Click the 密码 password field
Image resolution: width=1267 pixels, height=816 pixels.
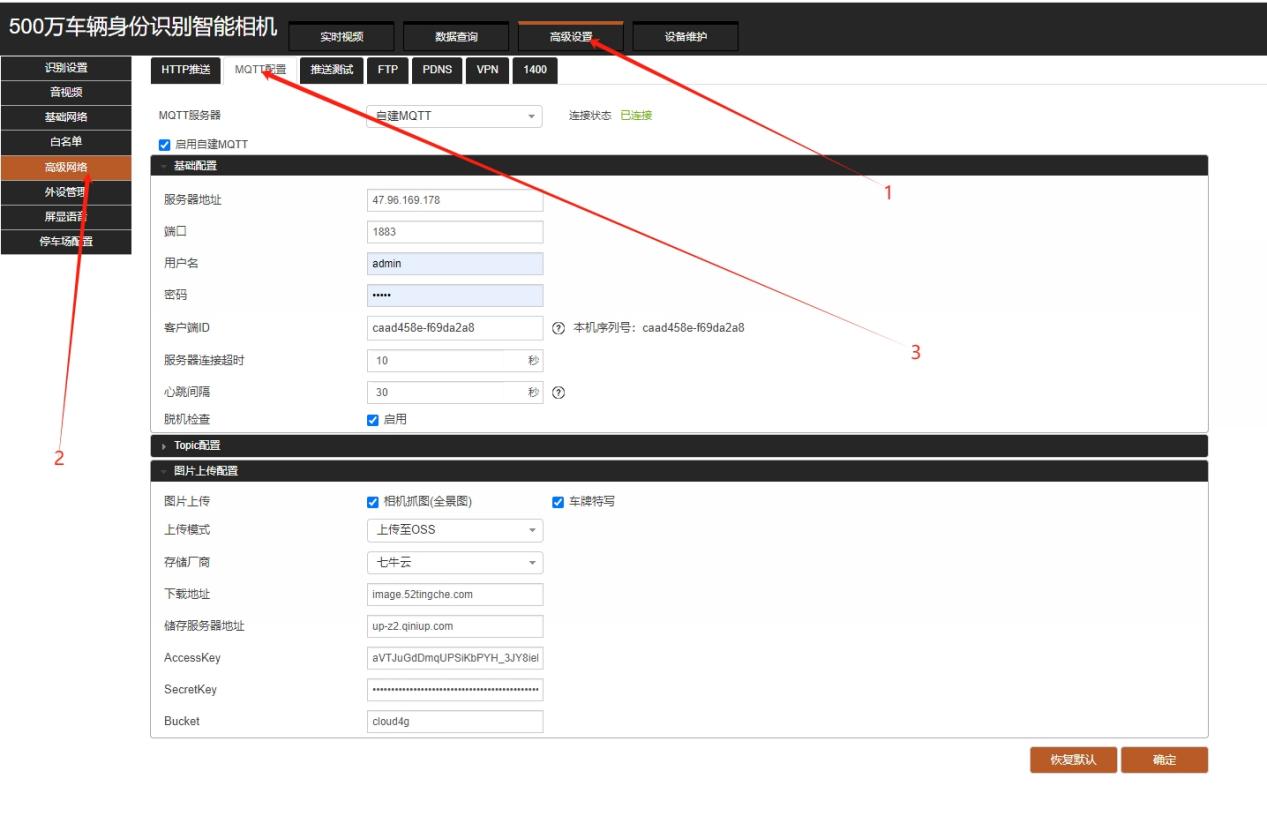455,296
